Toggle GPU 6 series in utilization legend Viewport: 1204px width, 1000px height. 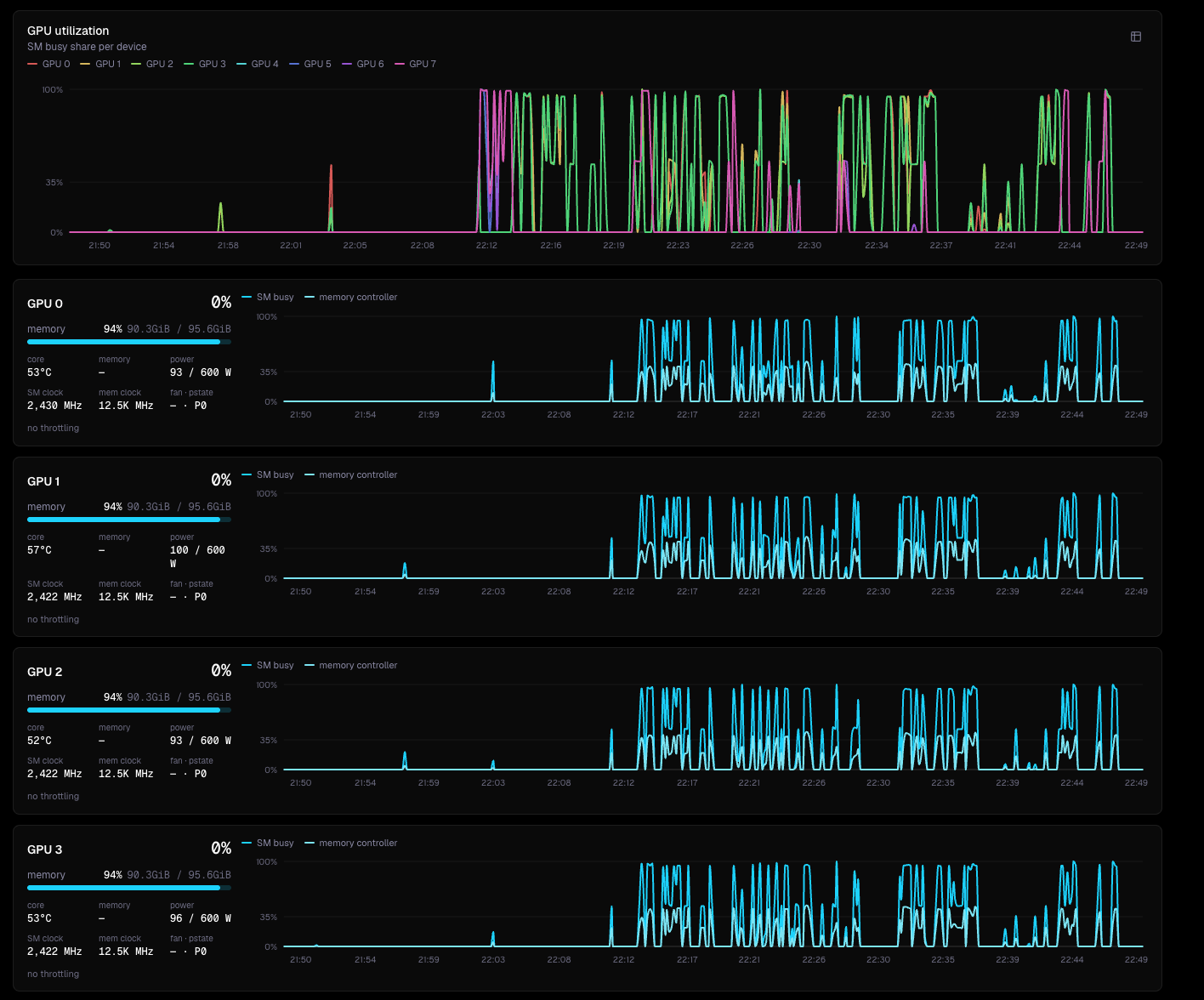point(363,64)
